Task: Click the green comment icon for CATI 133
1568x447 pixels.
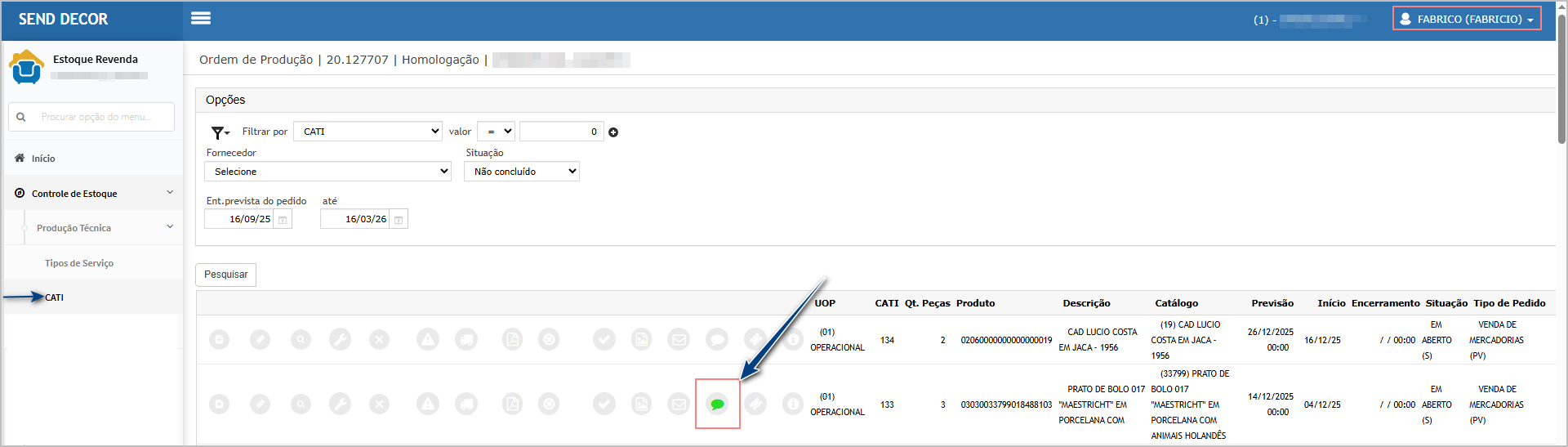Action: click(717, 404)
